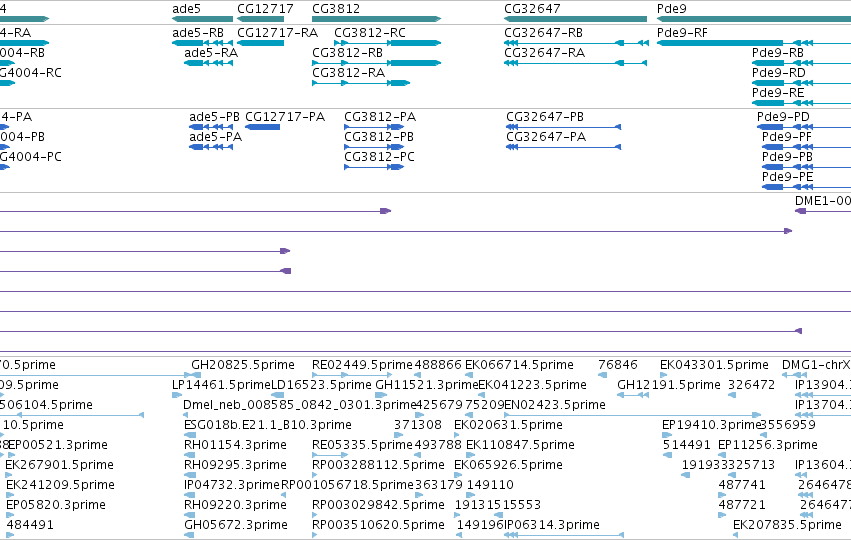Image resolution: width=851 pixels, height=540 pixels.
Task: Click the CG3812 gene label
Action: 335,9
